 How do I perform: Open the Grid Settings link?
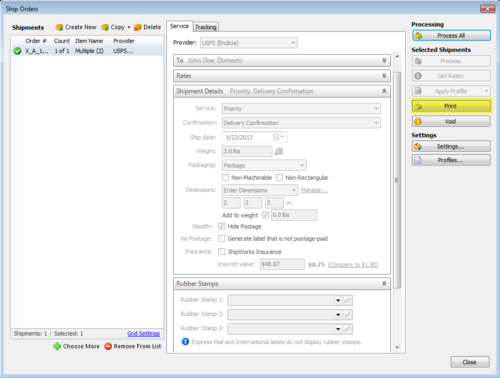(x=143, y=333)
